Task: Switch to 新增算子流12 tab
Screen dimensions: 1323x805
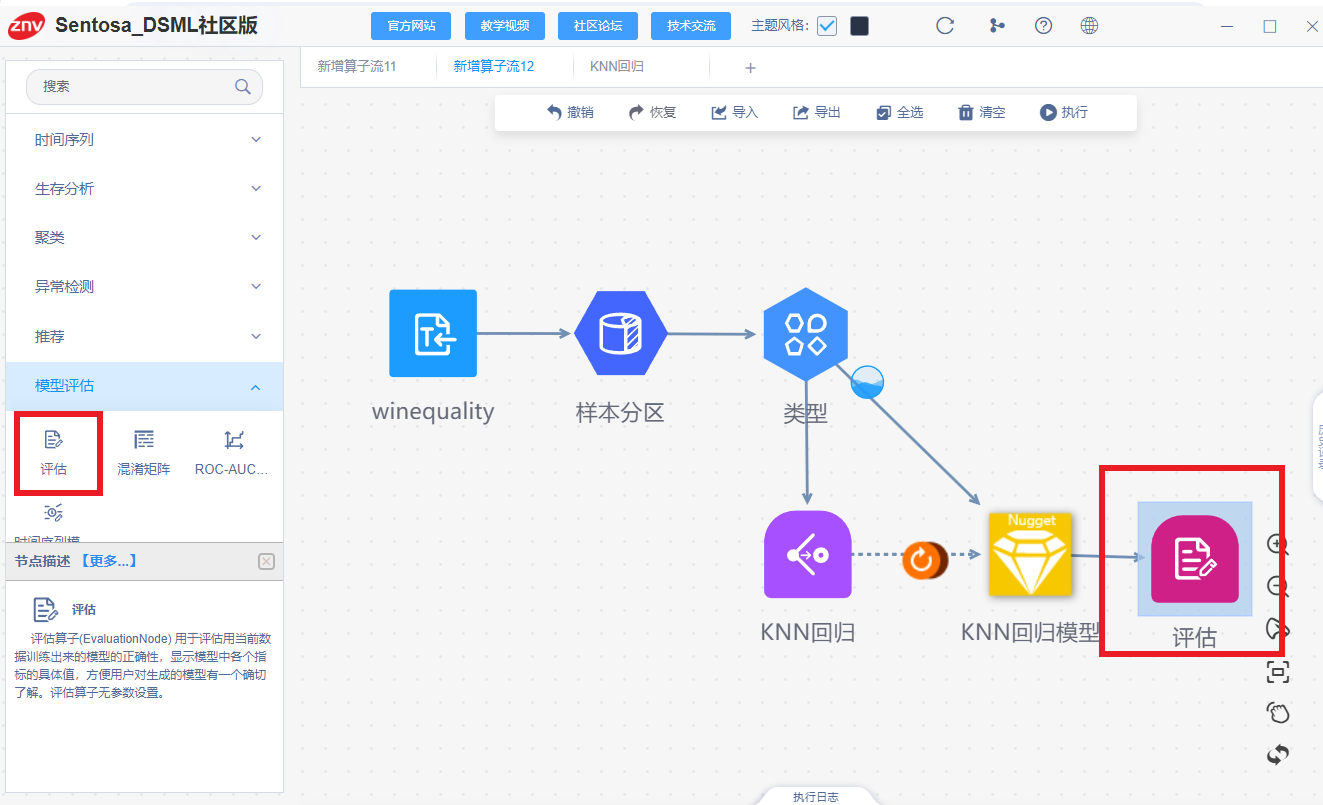Action: [494, 67]
